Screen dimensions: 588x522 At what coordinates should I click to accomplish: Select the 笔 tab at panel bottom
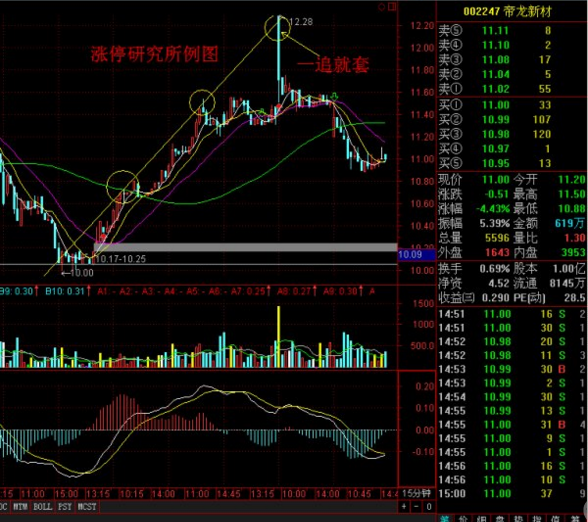tap(444, 519)
